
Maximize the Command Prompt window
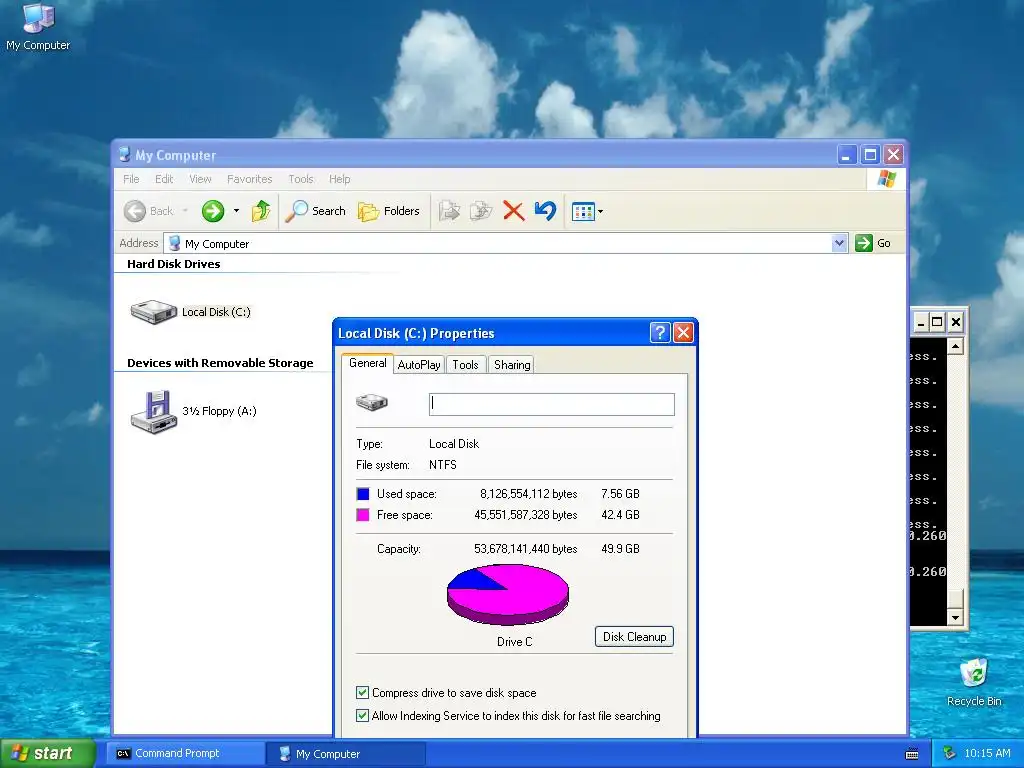tap(937, 322)
